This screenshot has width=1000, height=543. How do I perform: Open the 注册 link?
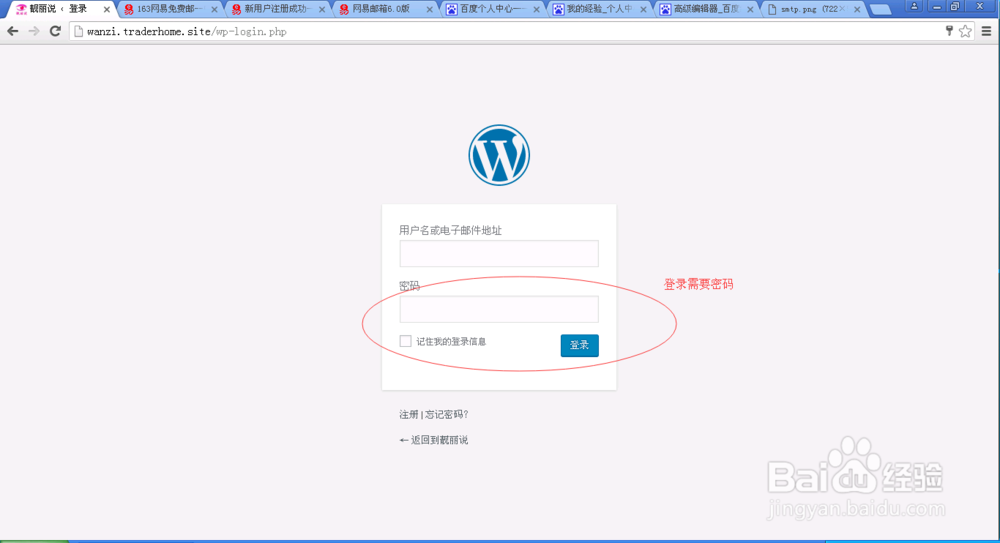pos(409,415)
